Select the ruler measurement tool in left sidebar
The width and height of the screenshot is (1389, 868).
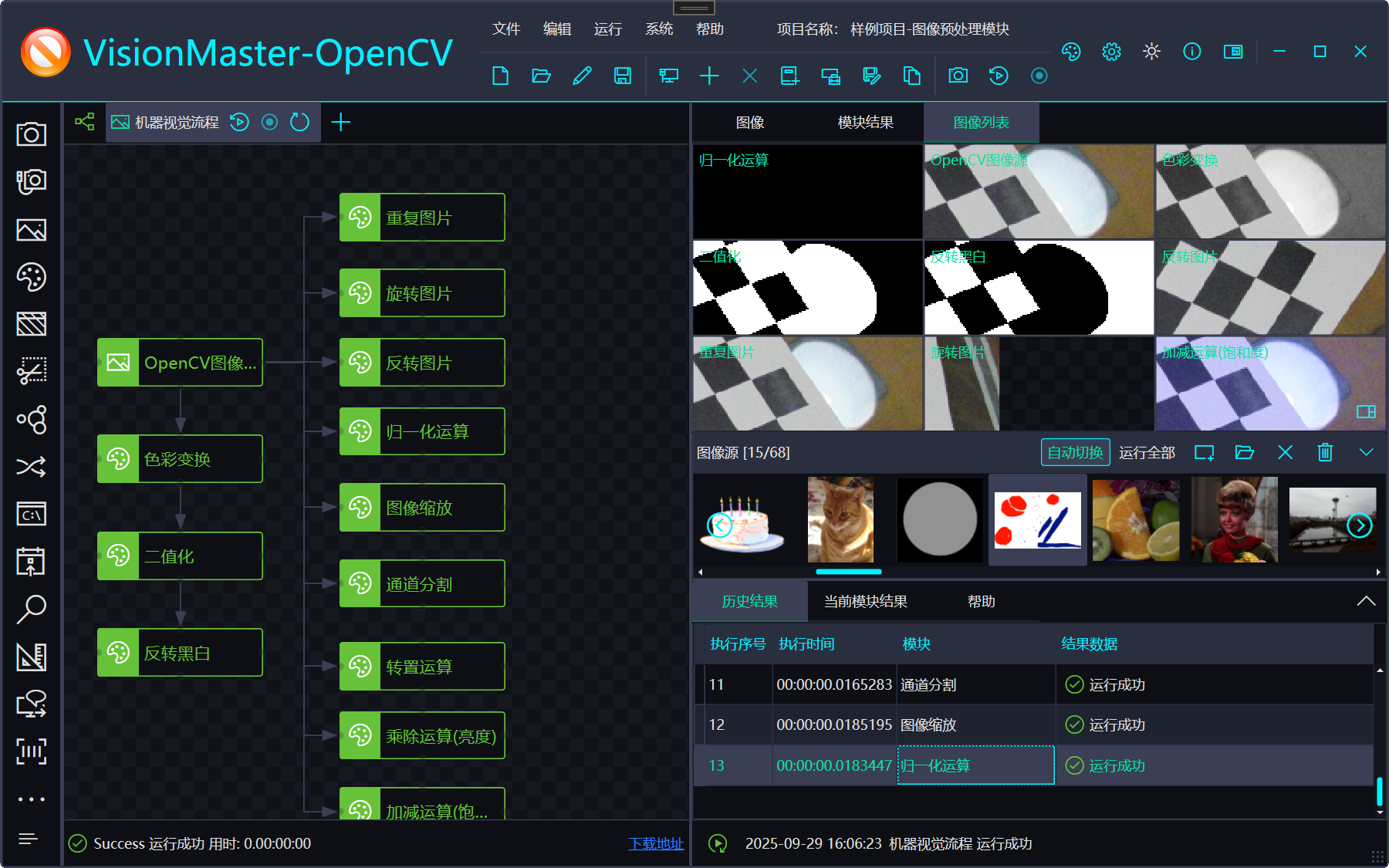31,657
